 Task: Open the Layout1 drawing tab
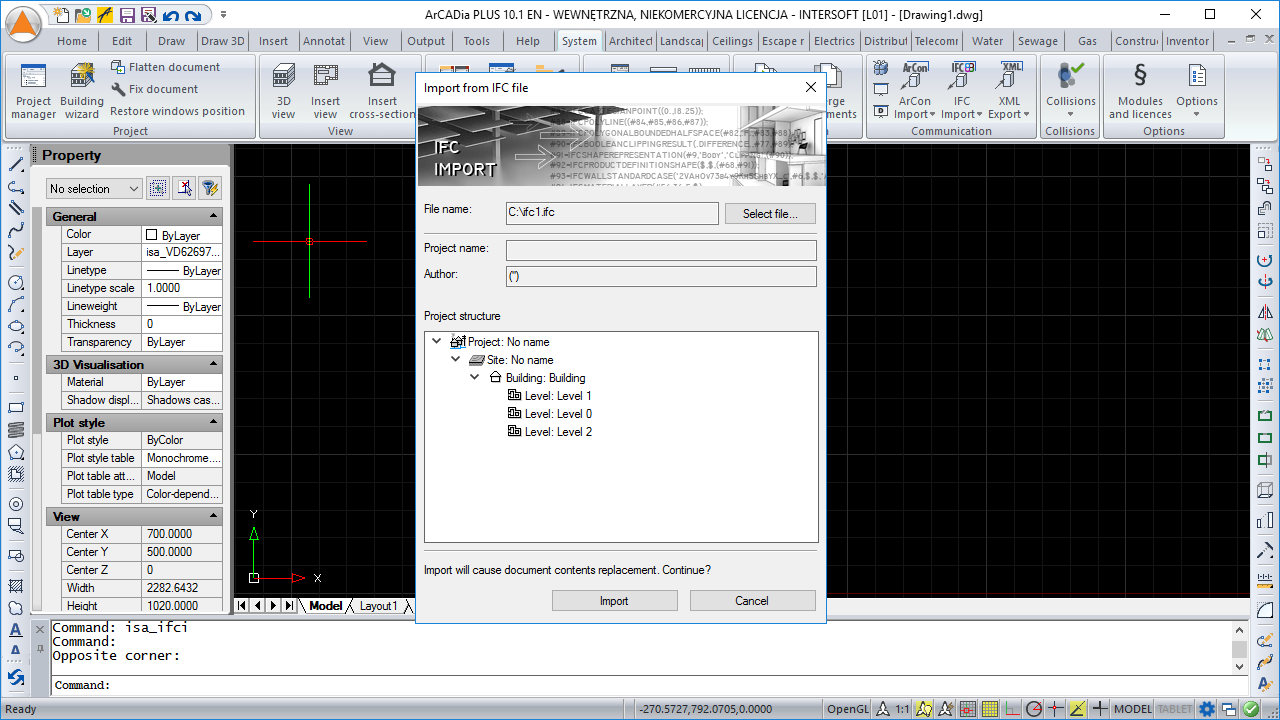coord(378,606)
